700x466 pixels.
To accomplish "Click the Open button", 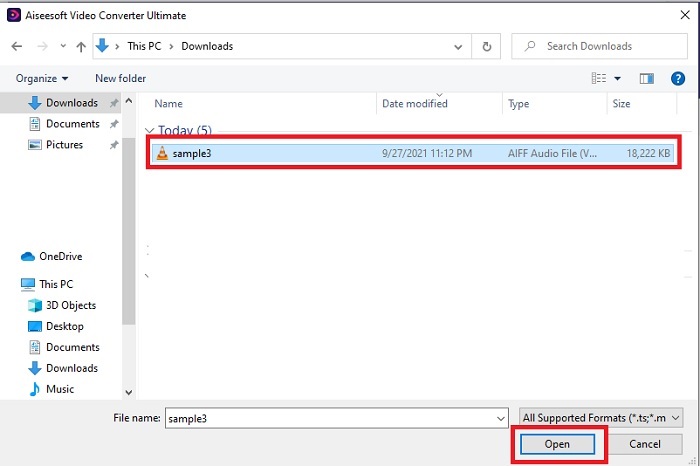I will 557,444.
